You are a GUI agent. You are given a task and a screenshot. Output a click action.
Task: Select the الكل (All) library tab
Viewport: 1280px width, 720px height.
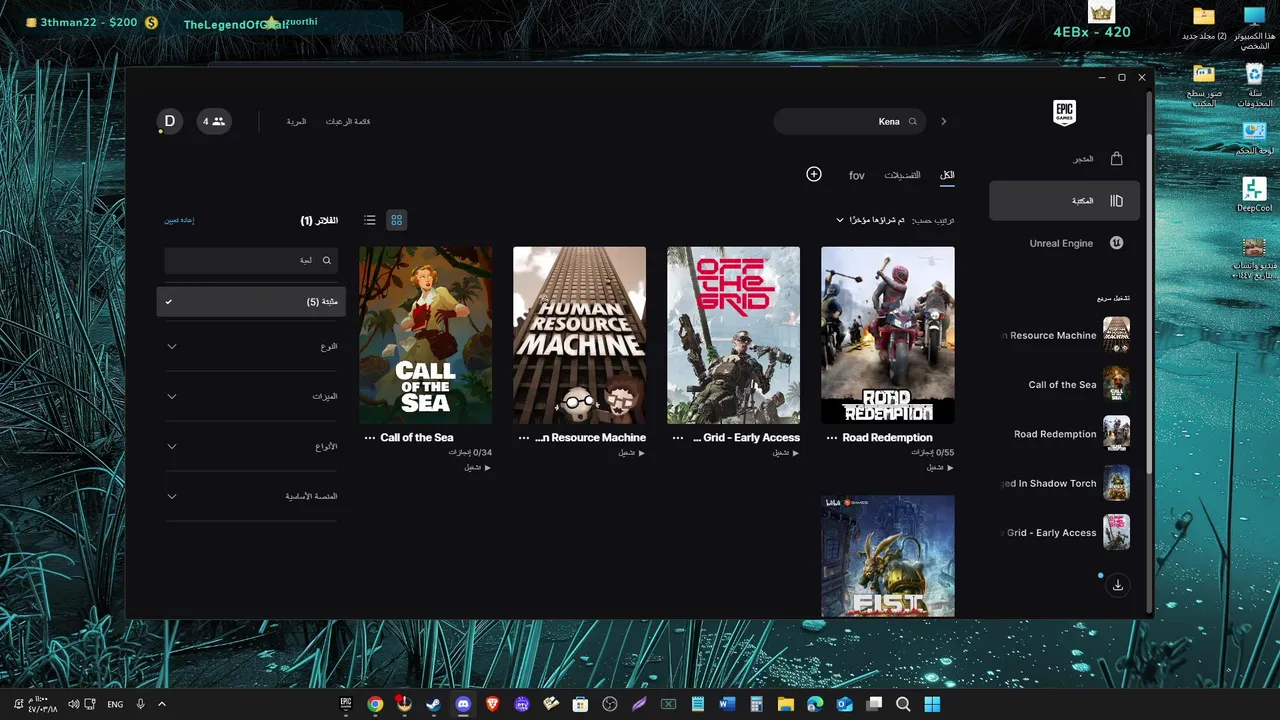947,175
